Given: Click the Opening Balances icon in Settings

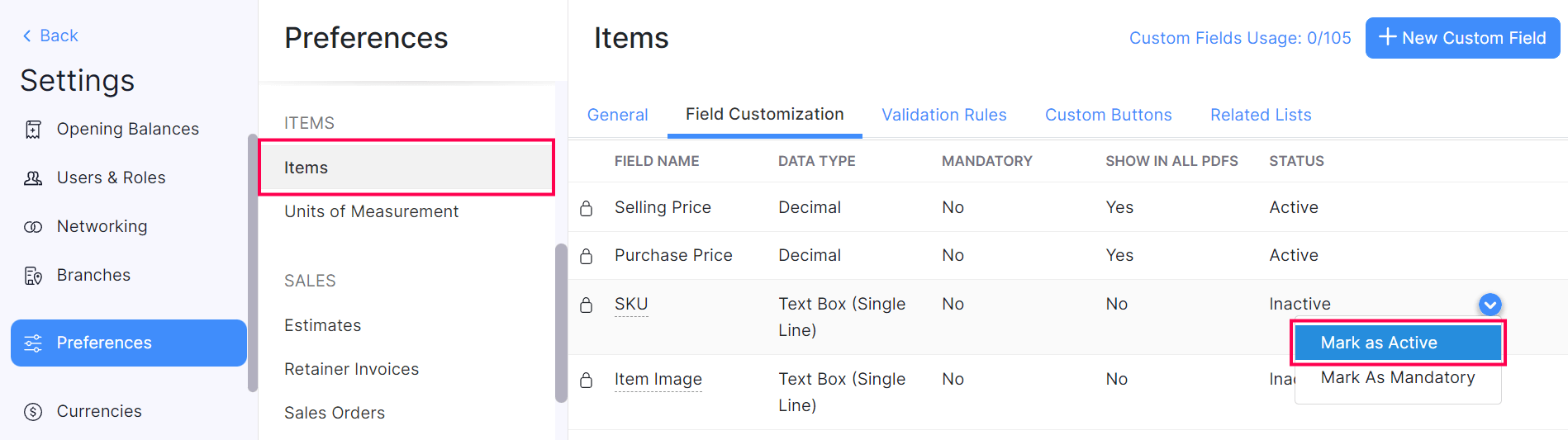Looking at the screenshot, I should (x=33, y=130).
